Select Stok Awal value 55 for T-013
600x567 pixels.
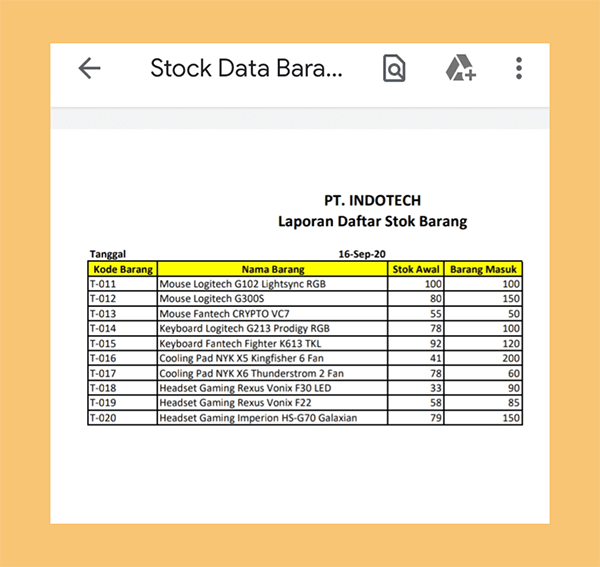coord(416,314)
